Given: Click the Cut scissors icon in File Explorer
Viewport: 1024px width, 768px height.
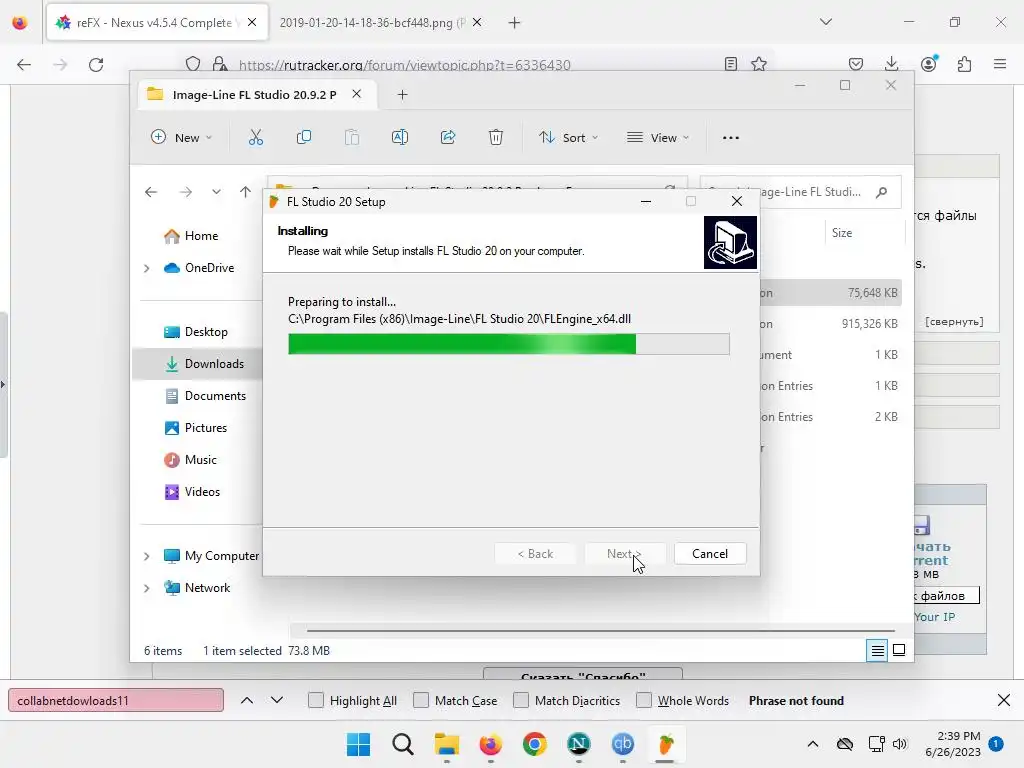Looking at the screenshot, I should click(255, 137).
